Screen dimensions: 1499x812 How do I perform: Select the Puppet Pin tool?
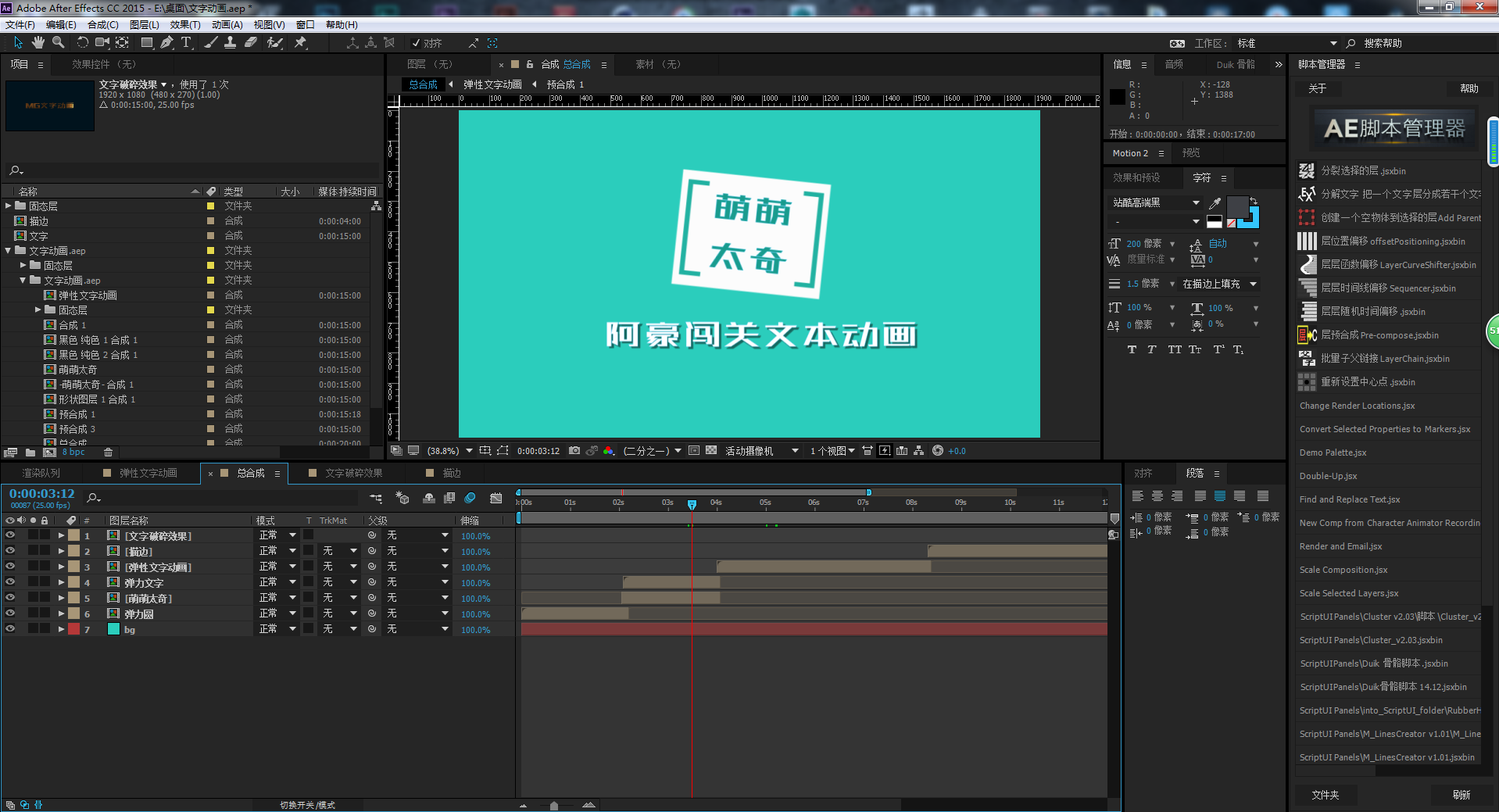pos(300,43)
